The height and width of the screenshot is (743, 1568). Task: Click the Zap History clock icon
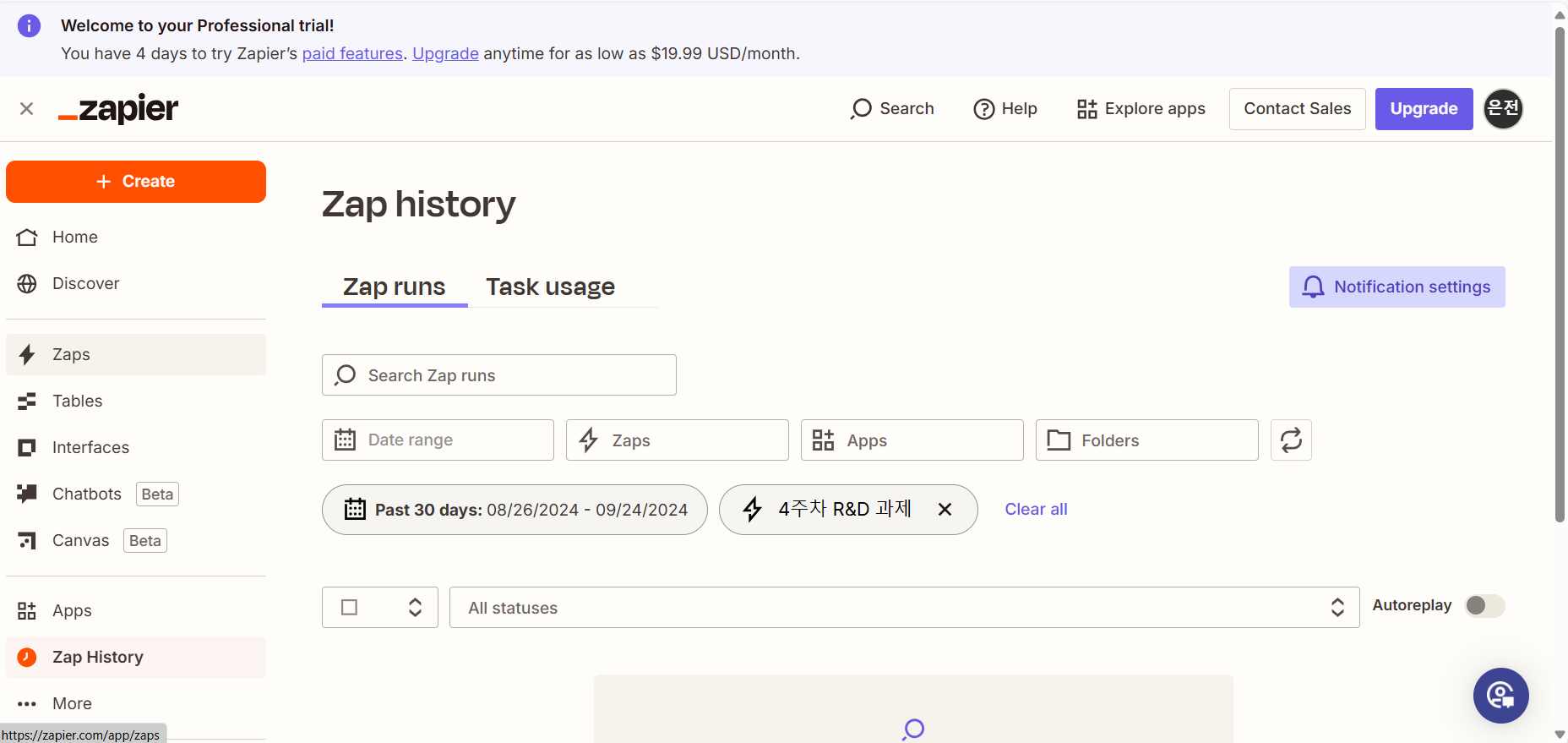point(27,658)
